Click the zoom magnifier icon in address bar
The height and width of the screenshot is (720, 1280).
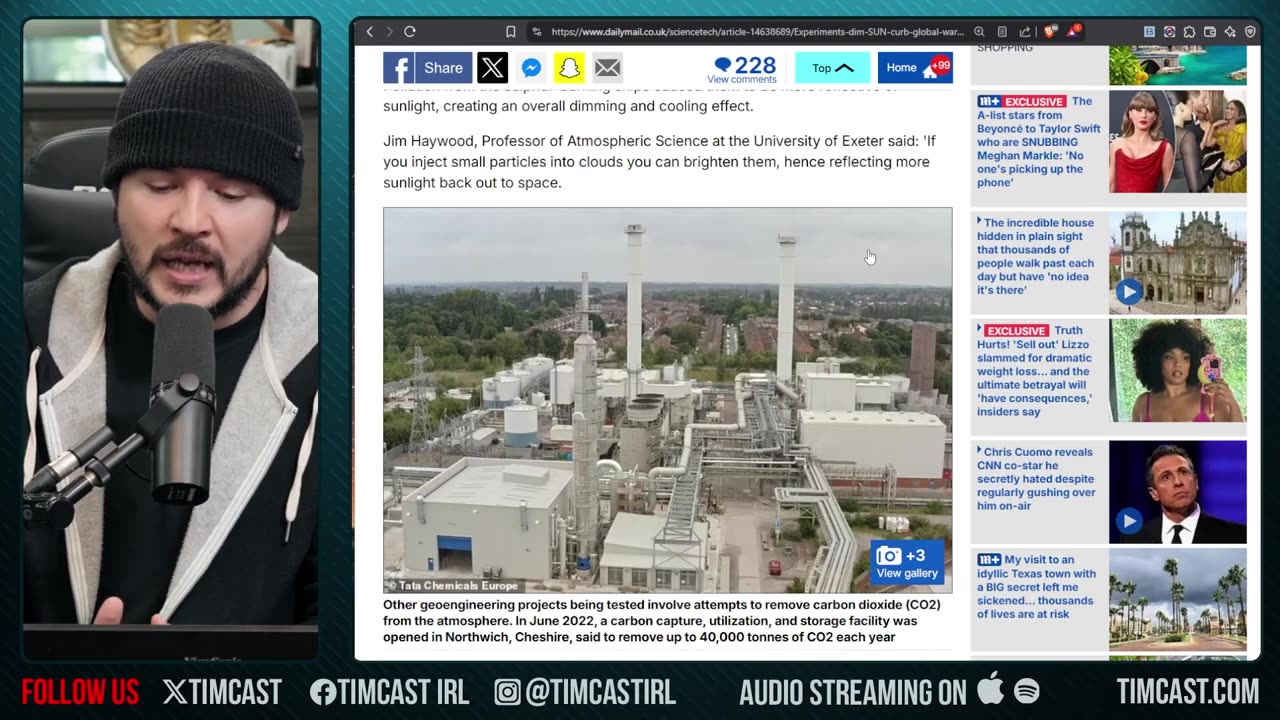979,32
